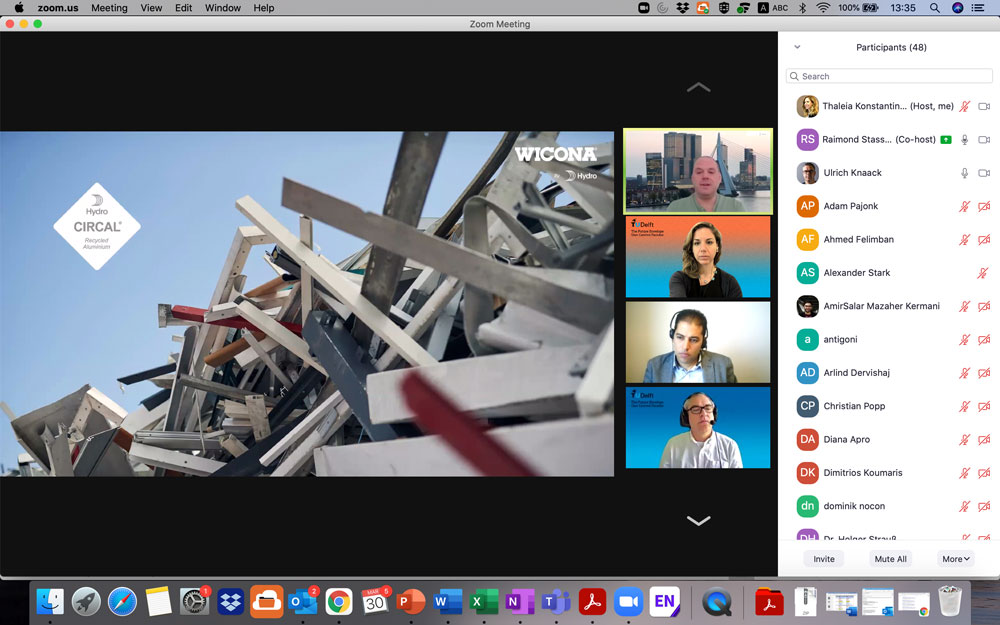Screen dimensions: 1000x625
Task: Click Raimond's green screen-sharing indicator icon
Action: [945, 140]
